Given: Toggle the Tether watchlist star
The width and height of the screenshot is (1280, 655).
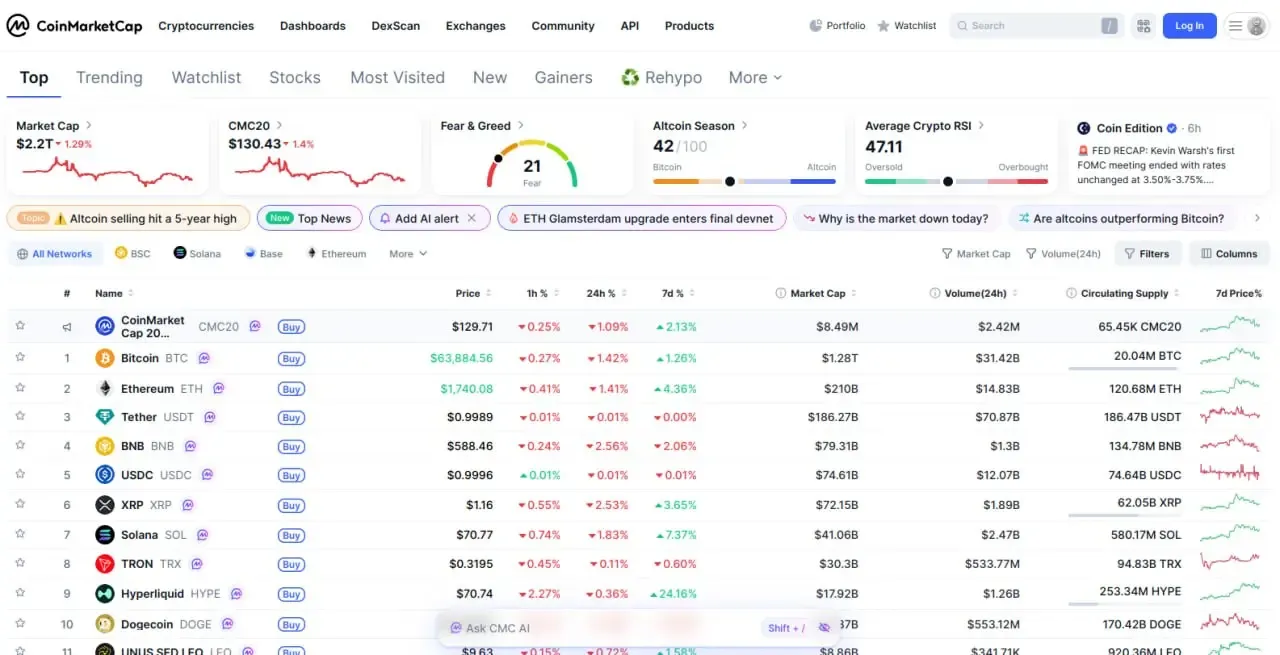Looking at the screenshot, I should [20, 416].
